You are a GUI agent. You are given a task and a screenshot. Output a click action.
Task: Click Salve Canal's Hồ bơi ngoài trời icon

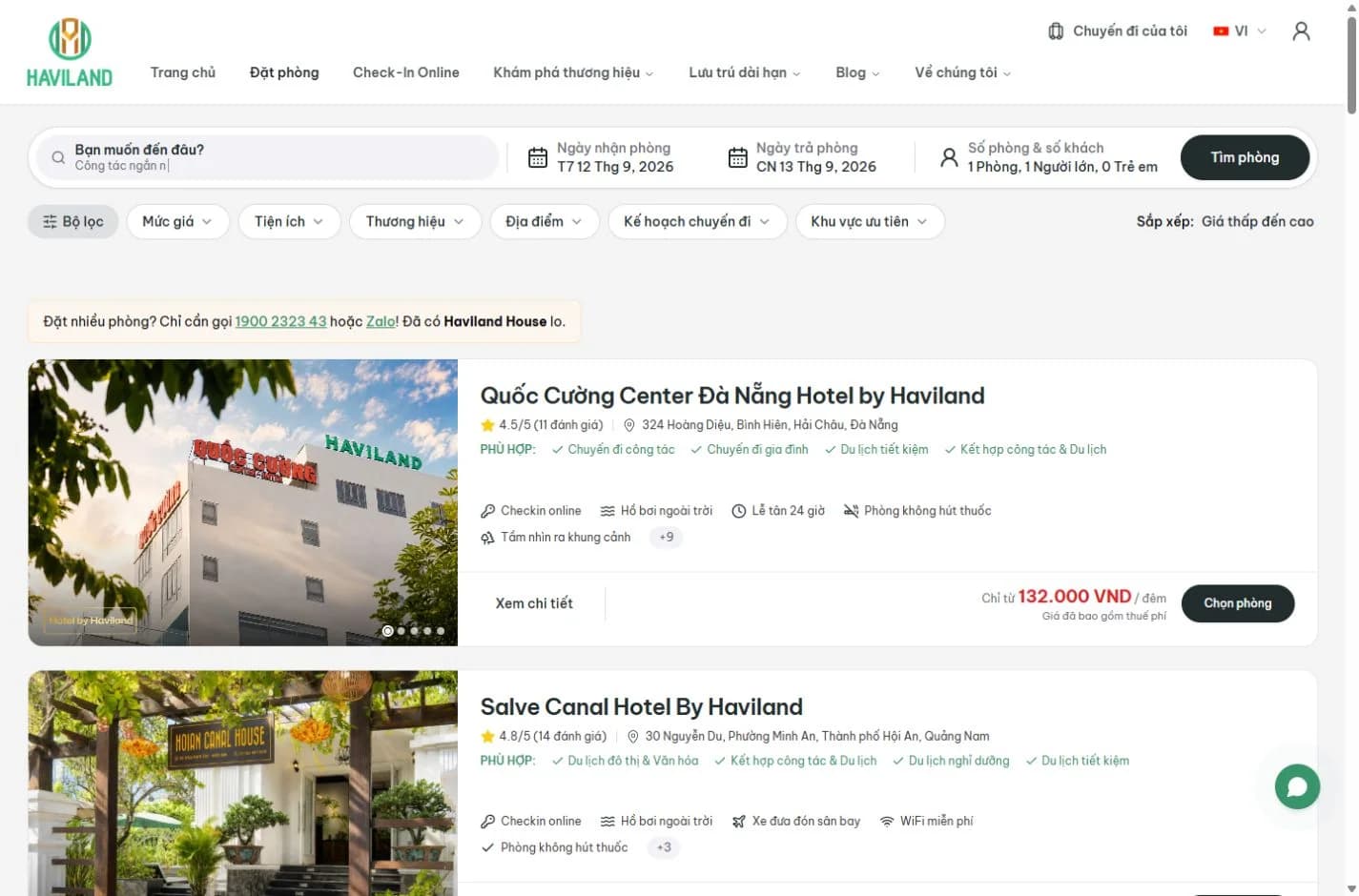point(607,821)
